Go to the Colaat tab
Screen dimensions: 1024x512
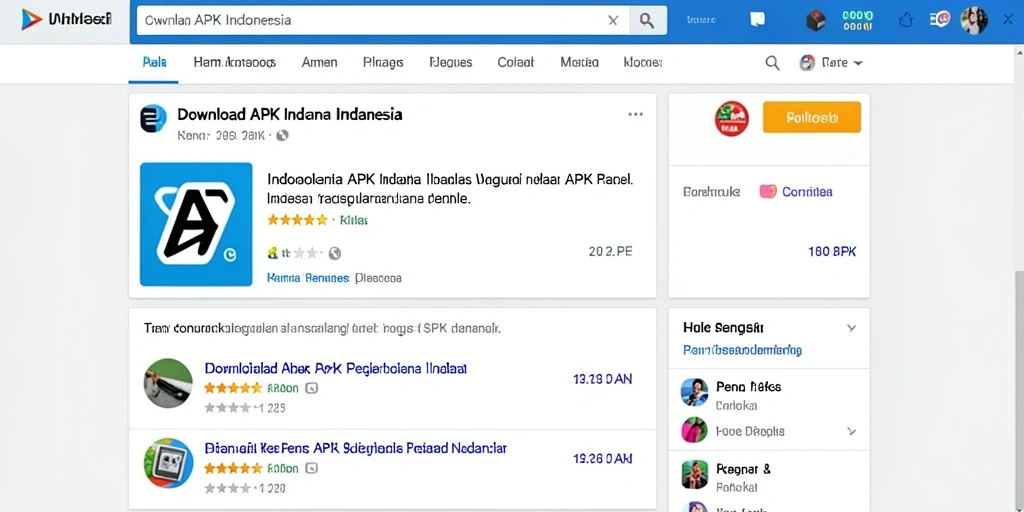coord(516,63)
